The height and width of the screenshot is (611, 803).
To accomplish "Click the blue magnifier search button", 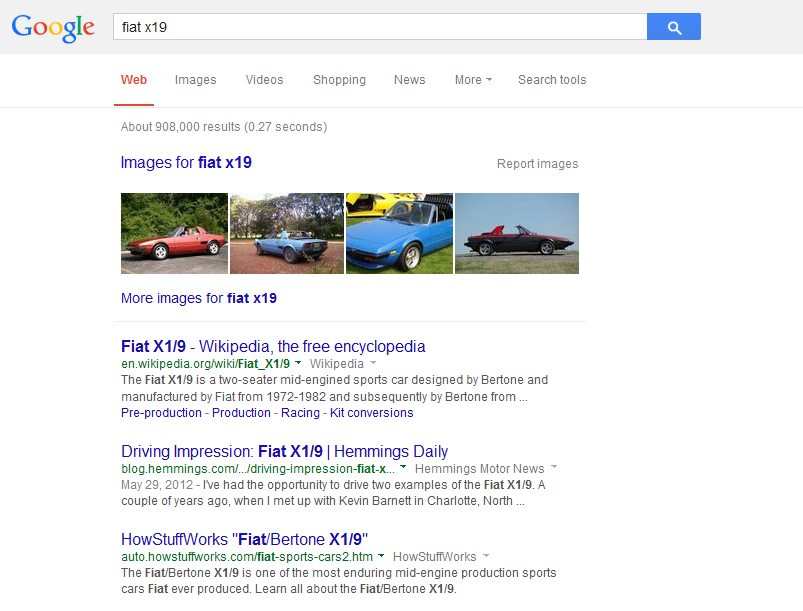I will [x=673, y=27].
